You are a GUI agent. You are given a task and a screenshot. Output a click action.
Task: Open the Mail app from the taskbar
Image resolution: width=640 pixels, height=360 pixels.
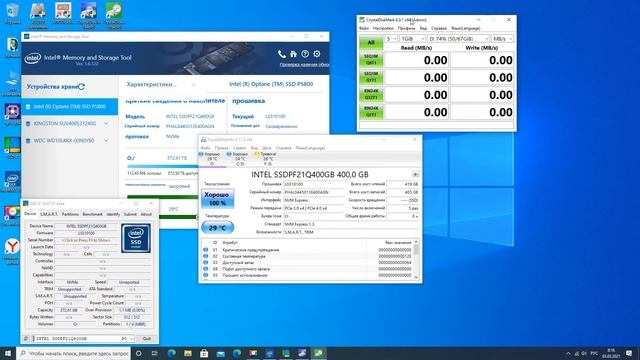tap(220, 353)
